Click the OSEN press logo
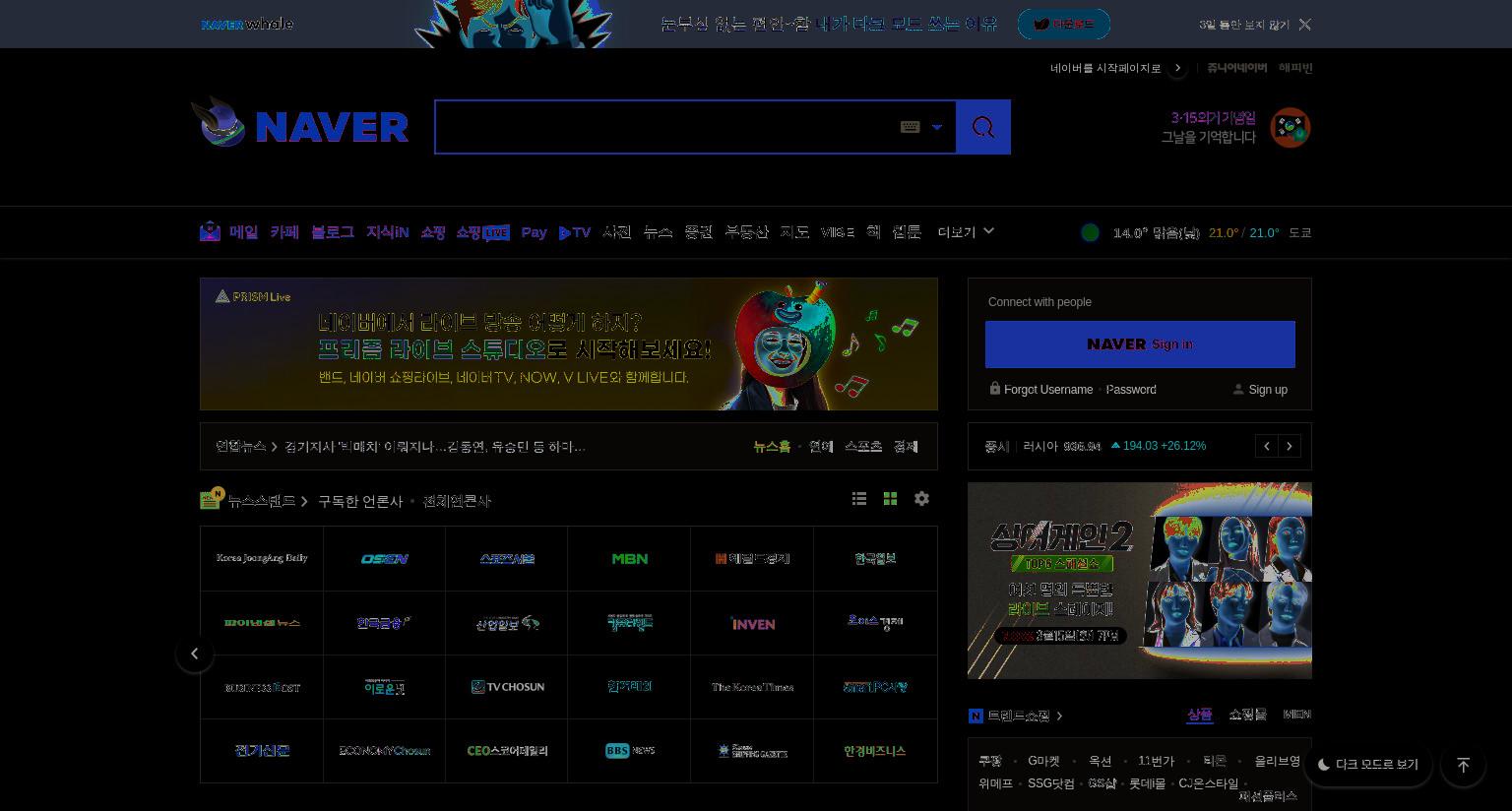The height and width of the screenshot is (811, 1512). pyautogui.click(x=385, y=558)
